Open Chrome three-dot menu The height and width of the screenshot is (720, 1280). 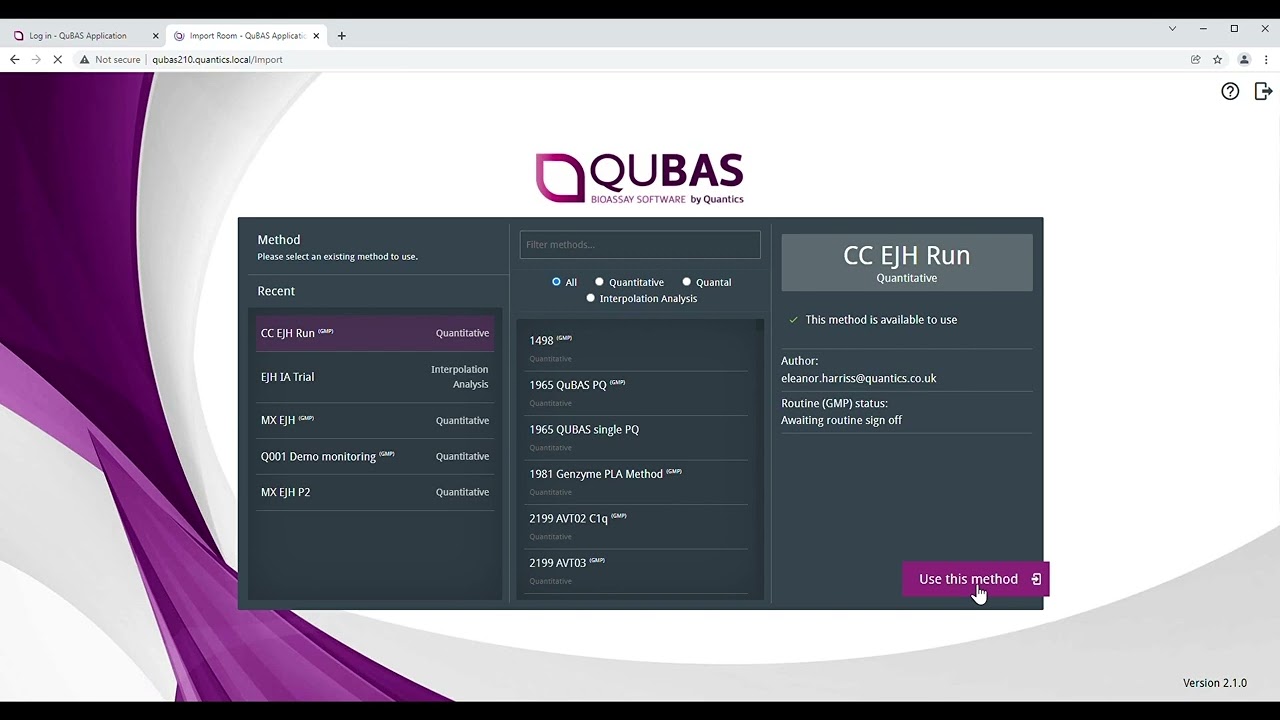pos(1266,59)
